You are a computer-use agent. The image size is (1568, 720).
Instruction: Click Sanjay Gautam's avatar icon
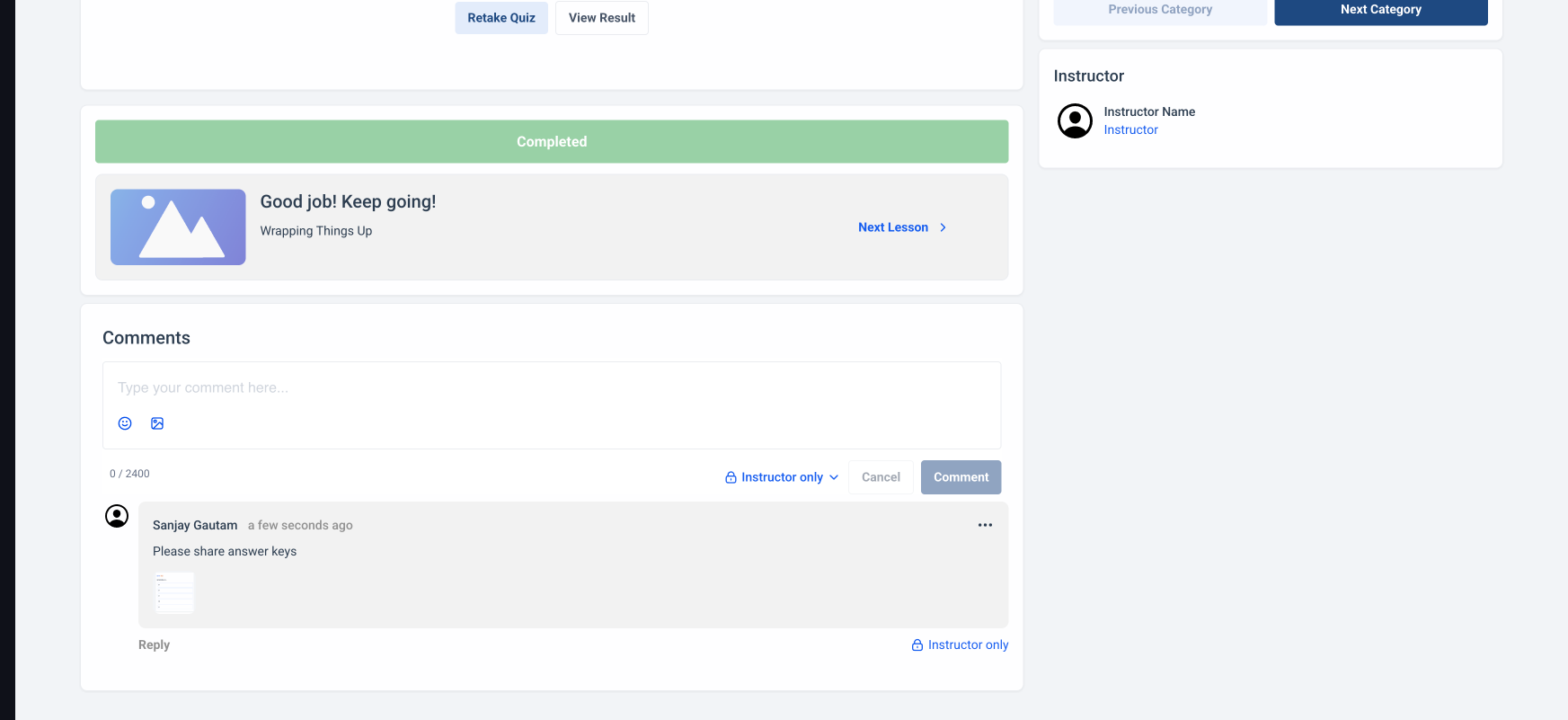pyautogui.click(x=117, y=516)
